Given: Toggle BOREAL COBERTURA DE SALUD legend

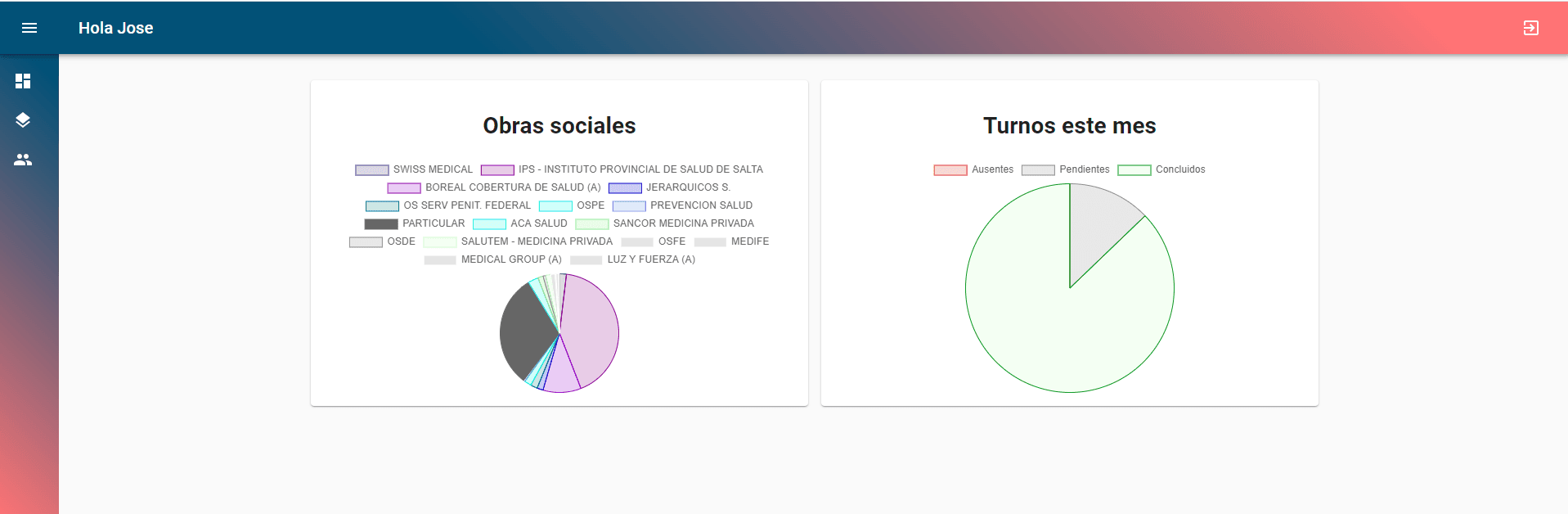Looking at the screenshot, I should (x=494, y=187).
